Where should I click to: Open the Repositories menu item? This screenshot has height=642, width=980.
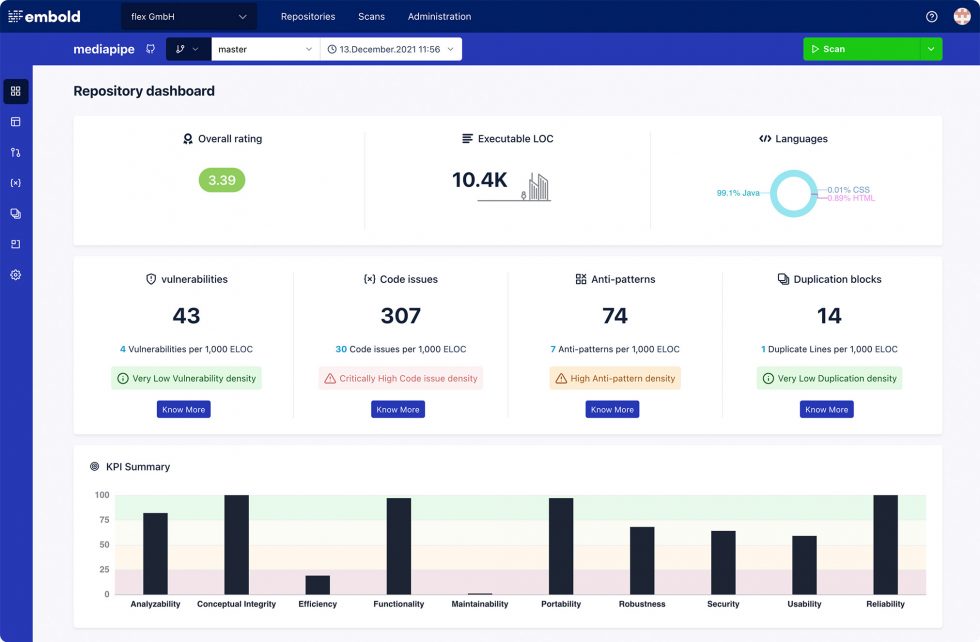(307, 16)
